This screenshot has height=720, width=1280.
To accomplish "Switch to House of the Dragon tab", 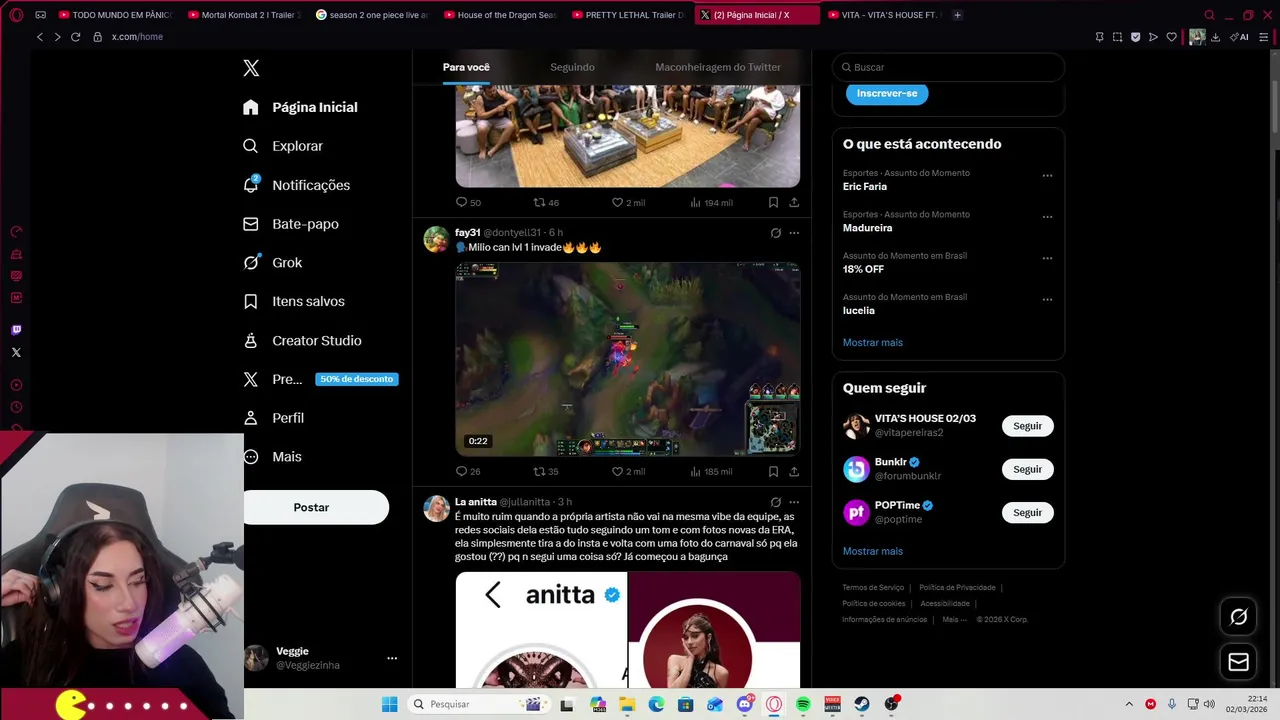I will pyautogui.click(x=500, y=15).
